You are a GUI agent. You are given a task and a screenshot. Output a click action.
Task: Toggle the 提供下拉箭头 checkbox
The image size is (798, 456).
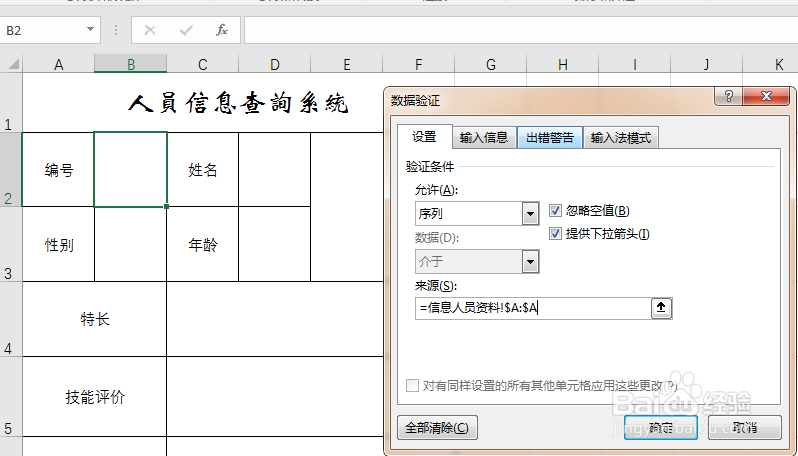[x=555, y=234]
